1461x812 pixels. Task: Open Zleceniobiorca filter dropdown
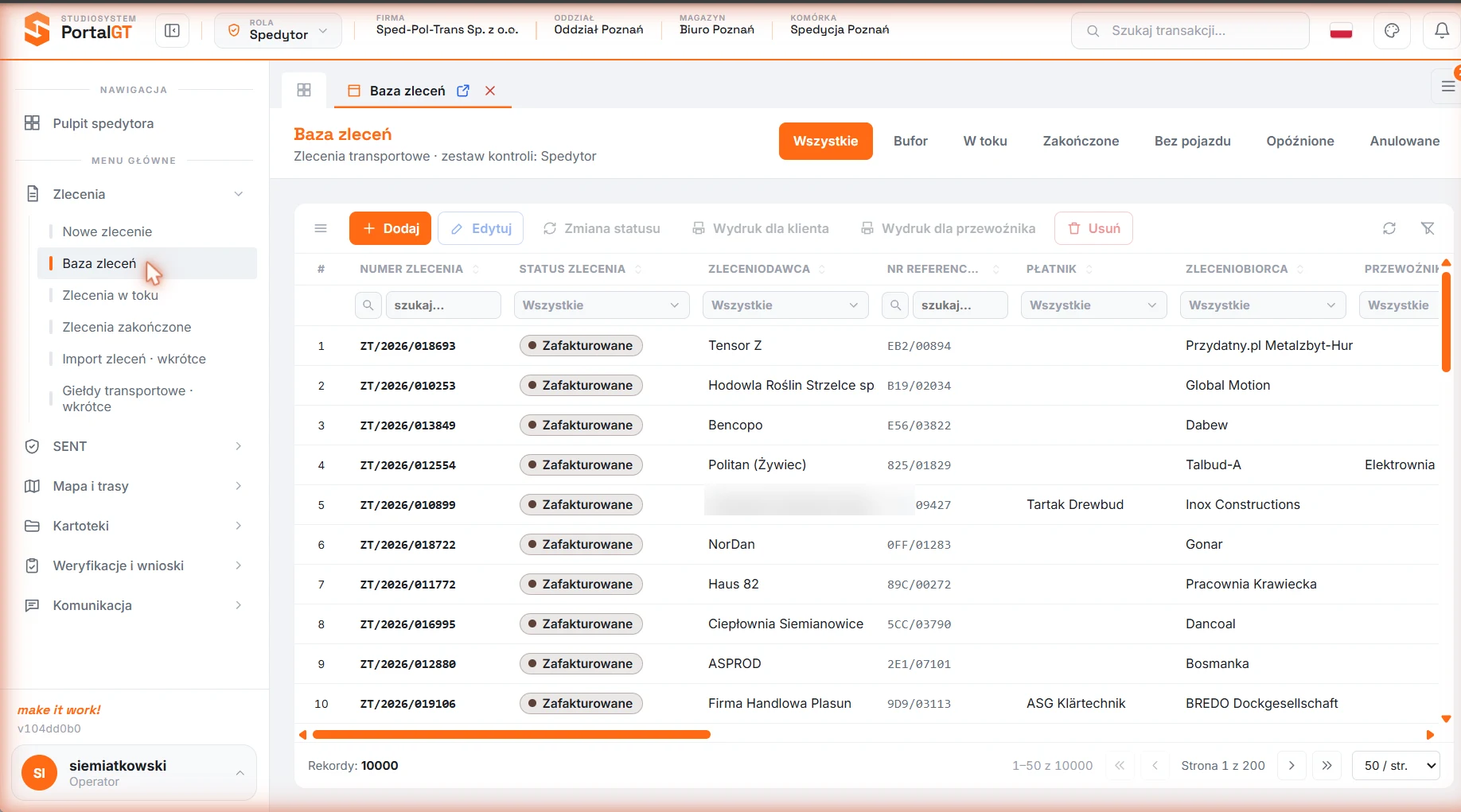[x=1263, y=305]
